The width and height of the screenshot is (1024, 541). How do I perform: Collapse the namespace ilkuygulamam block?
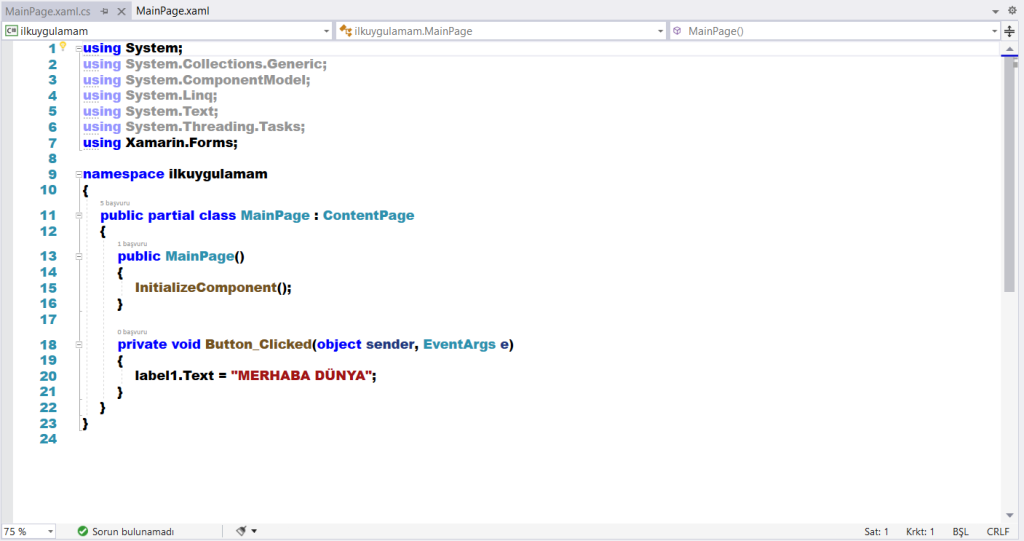point(78,174)
